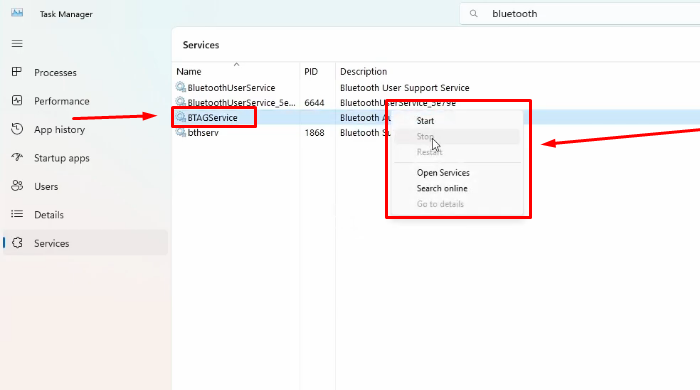Image resolution: width=700 pixels, height=390 pixels.
Task: Click the Processes sidebar icon
Action: [17, 72]
